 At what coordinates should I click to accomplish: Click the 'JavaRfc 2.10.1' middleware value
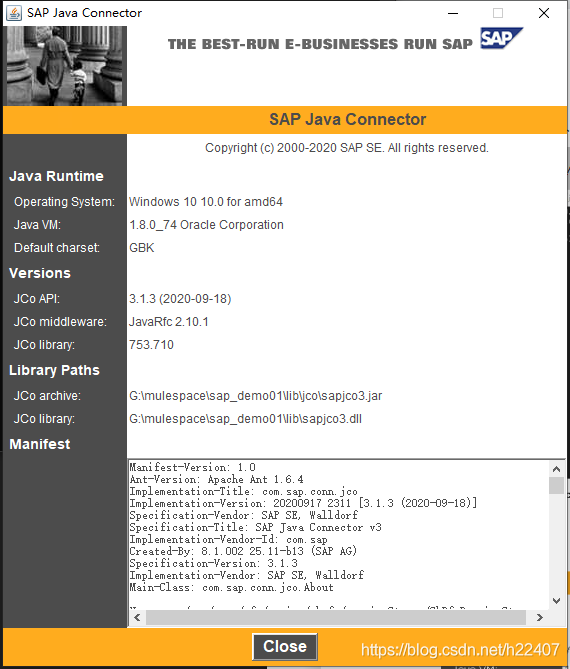tap(169, 322)
